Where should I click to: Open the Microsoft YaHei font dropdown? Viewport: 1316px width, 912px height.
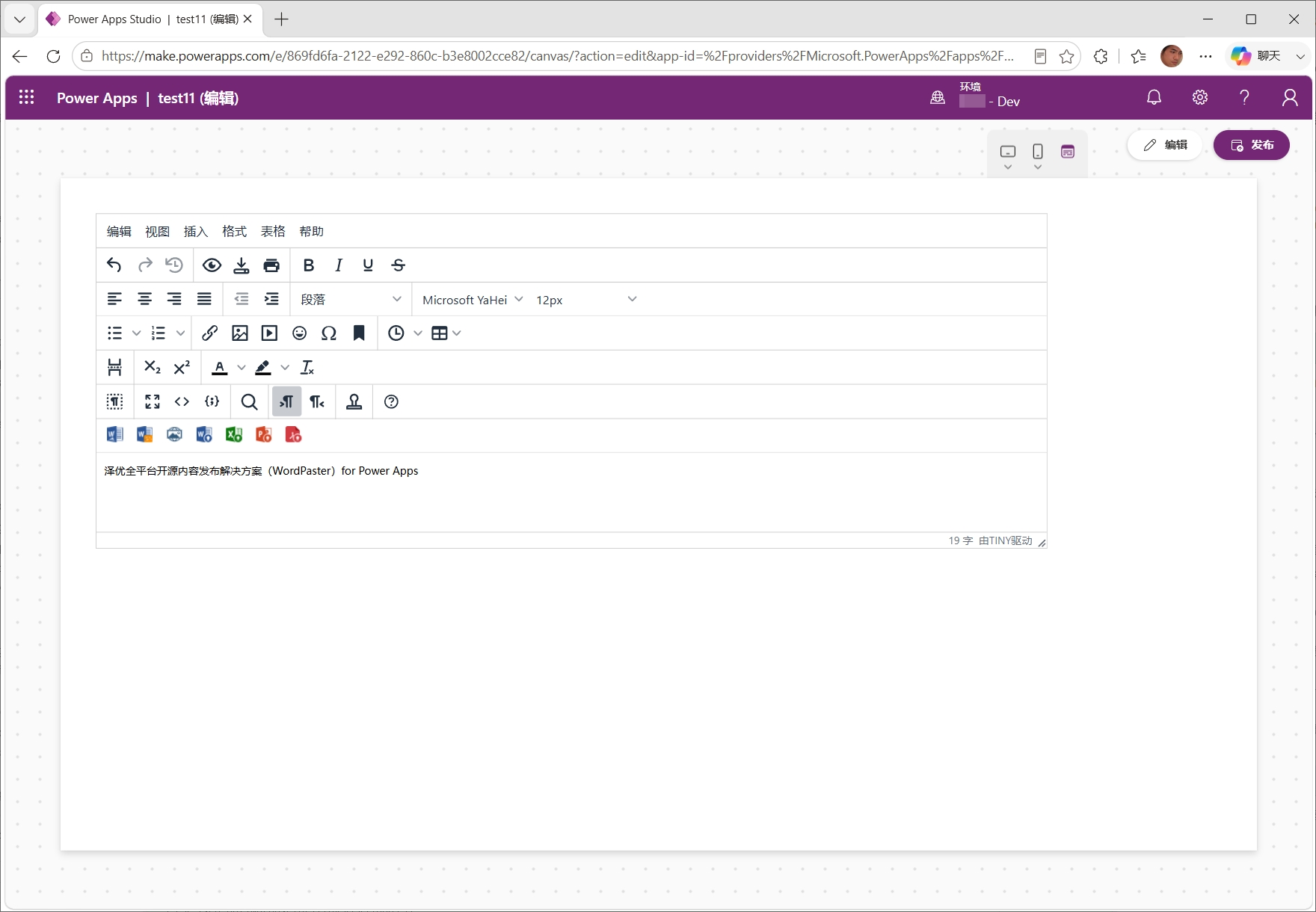pyautogui.click(x=472, y=300)
